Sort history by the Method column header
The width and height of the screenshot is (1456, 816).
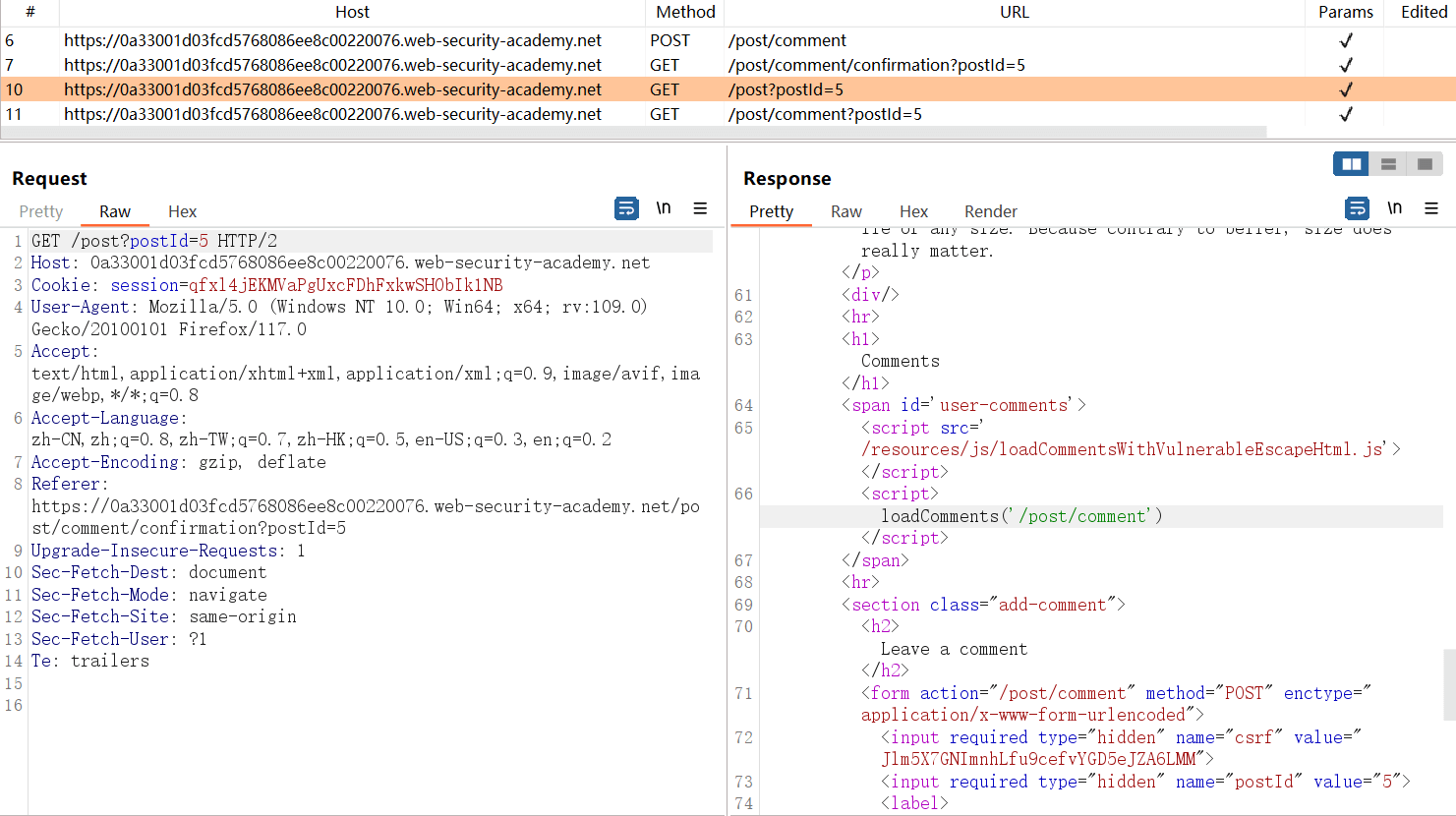685,12
